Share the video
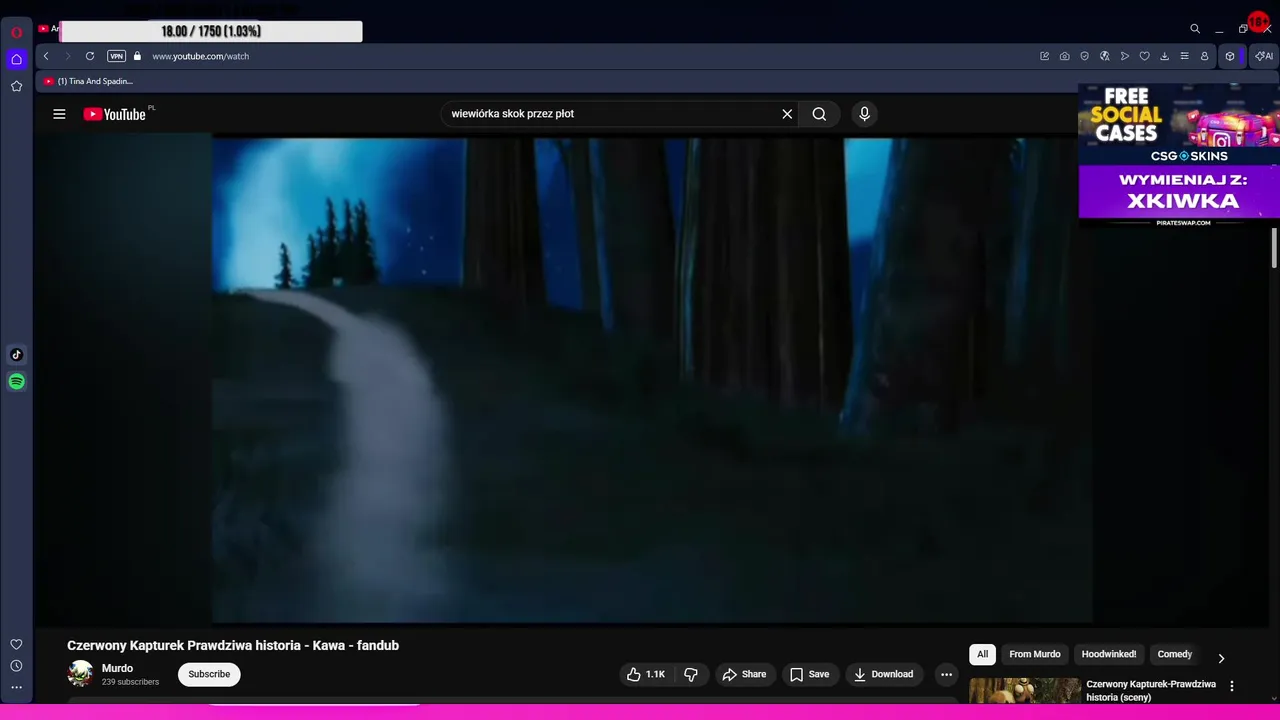Viewport: 1280px width, 720px height. coord(744,674)
